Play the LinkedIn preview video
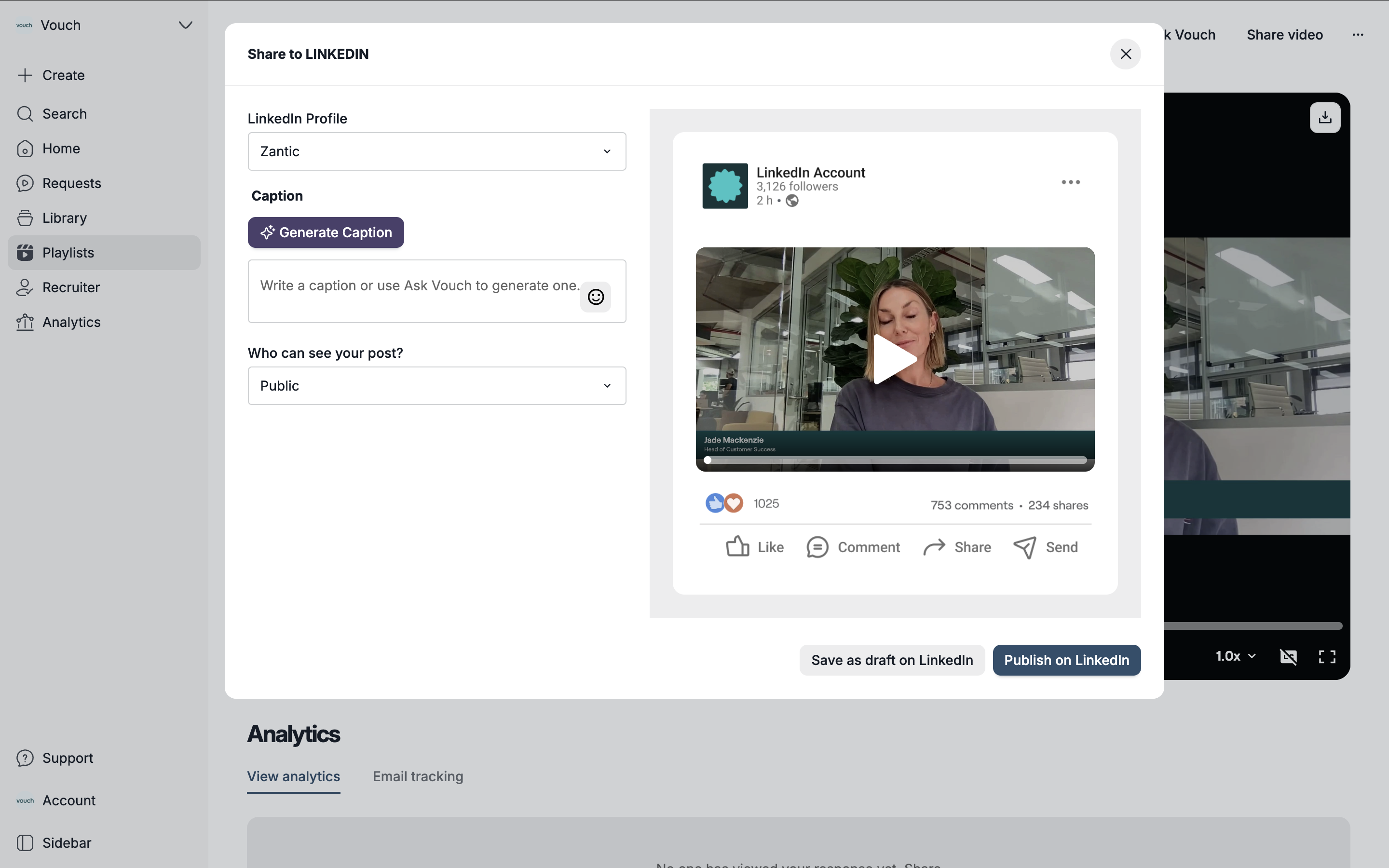1389x868 pixels. coord(894,359)
